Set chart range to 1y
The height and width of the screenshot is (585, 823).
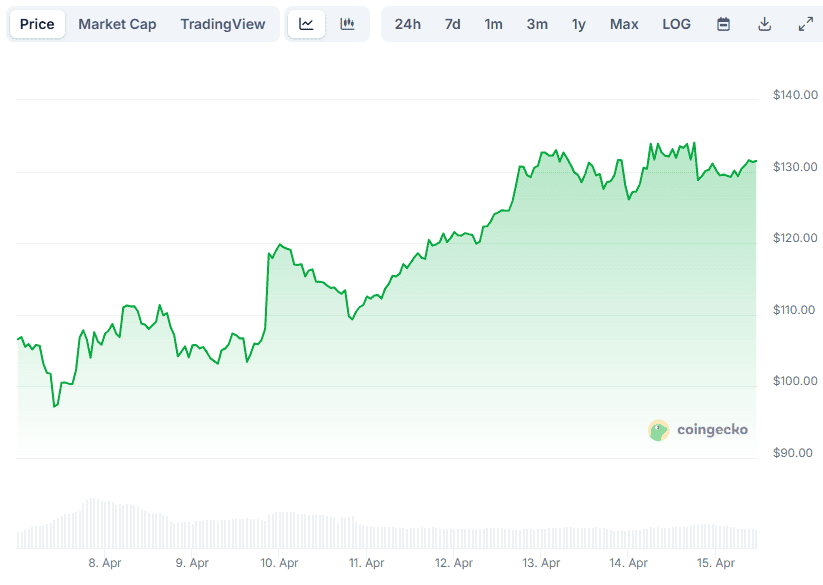[x=579, y=24]
